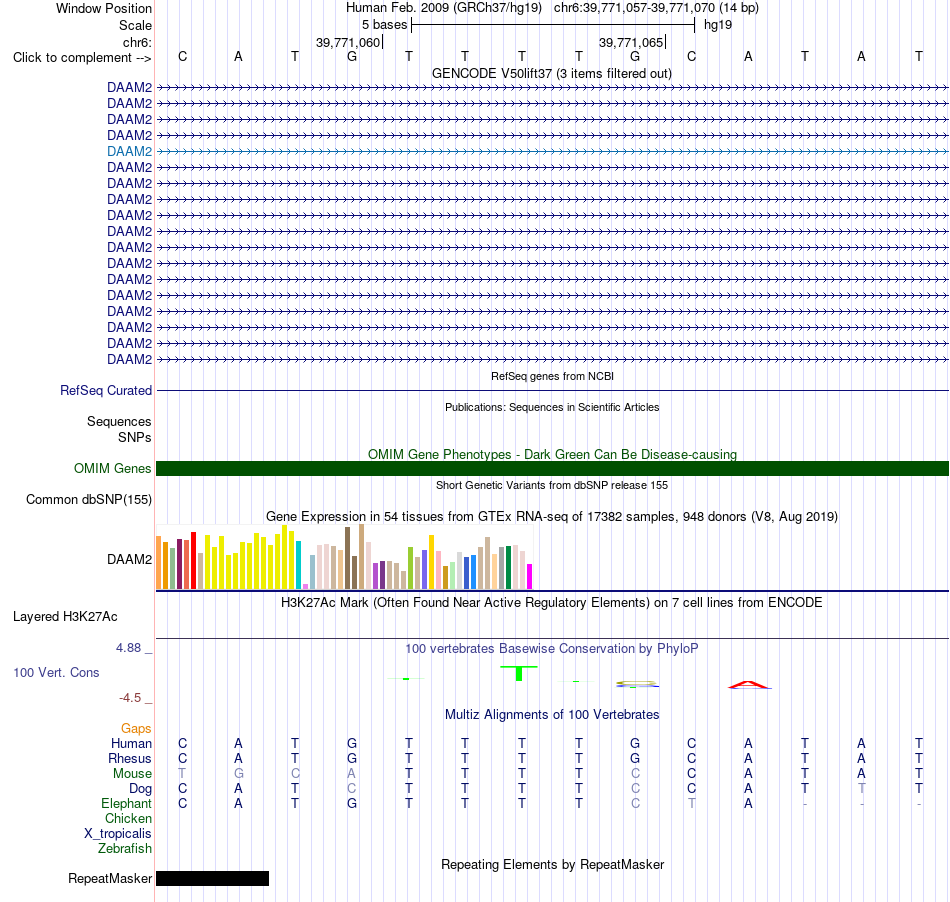950x902 pixels.
Task: Click 'Click to complement -->' to flip bases
Action: click(82, 58)
